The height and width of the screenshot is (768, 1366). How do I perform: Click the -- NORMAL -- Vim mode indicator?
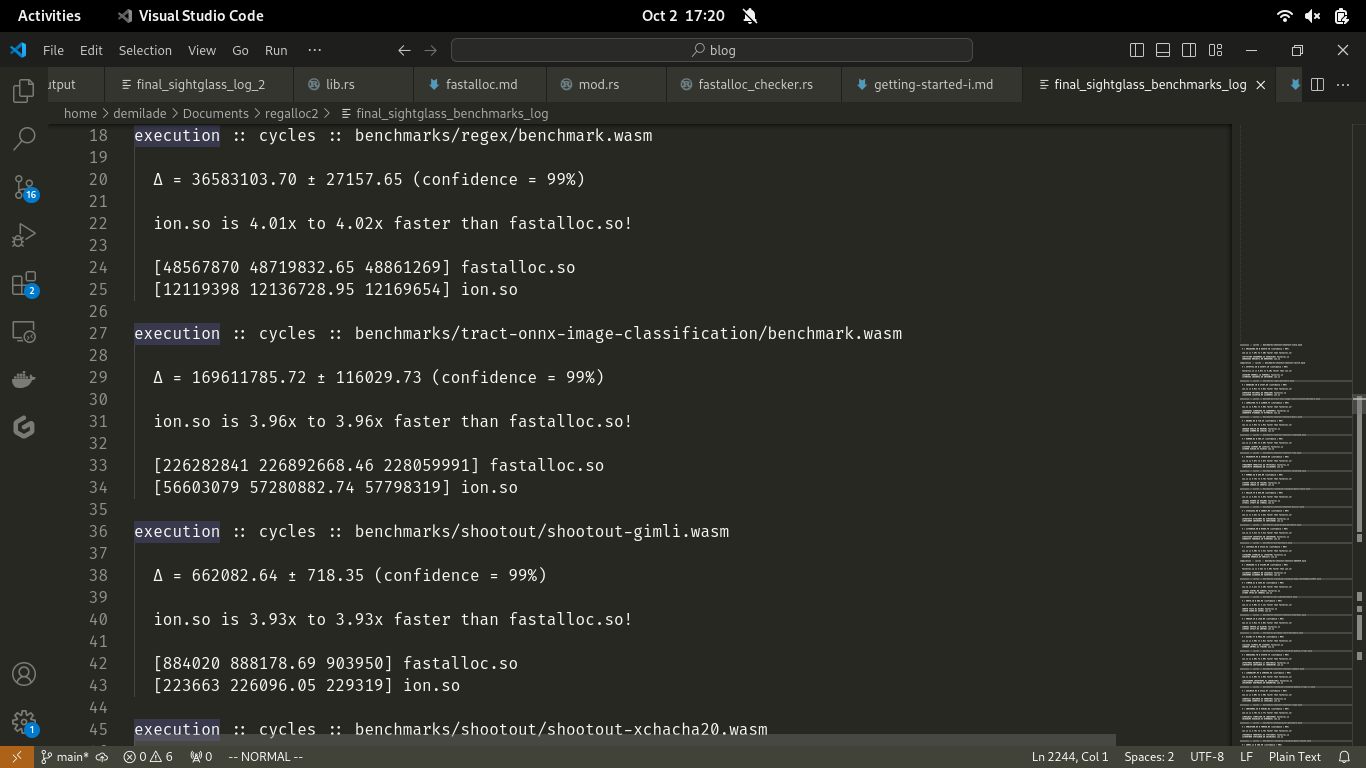(x=265, y=757)
